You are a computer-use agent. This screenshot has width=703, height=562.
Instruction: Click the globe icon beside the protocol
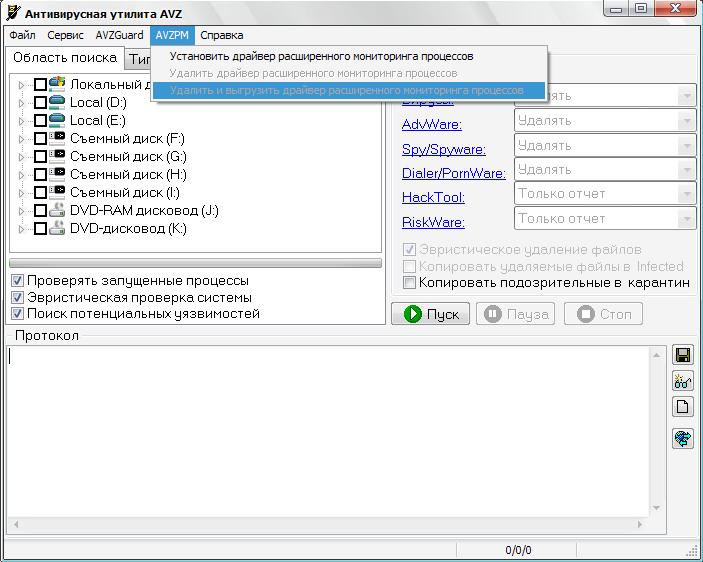pyautogui.click(x=683, y=438)
